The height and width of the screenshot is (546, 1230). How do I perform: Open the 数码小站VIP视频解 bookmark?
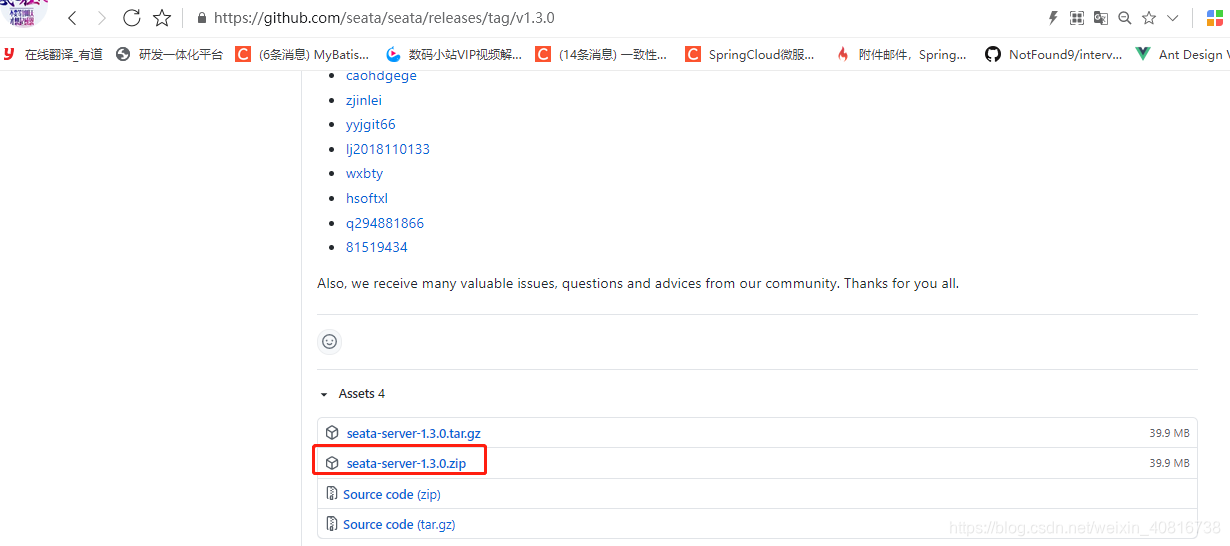[x=453, y=54]
